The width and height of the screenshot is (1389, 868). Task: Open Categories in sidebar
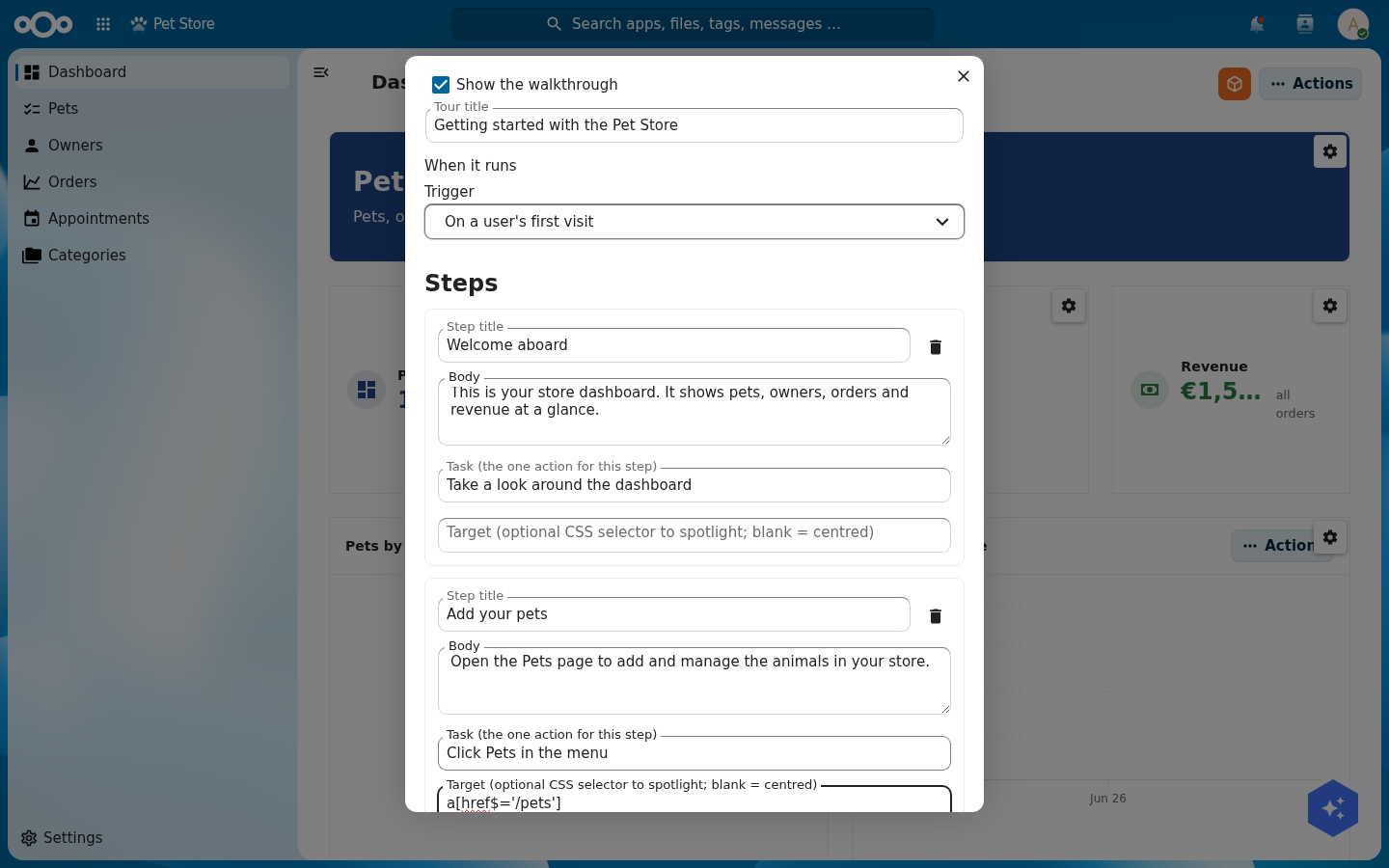click(152, 256)
